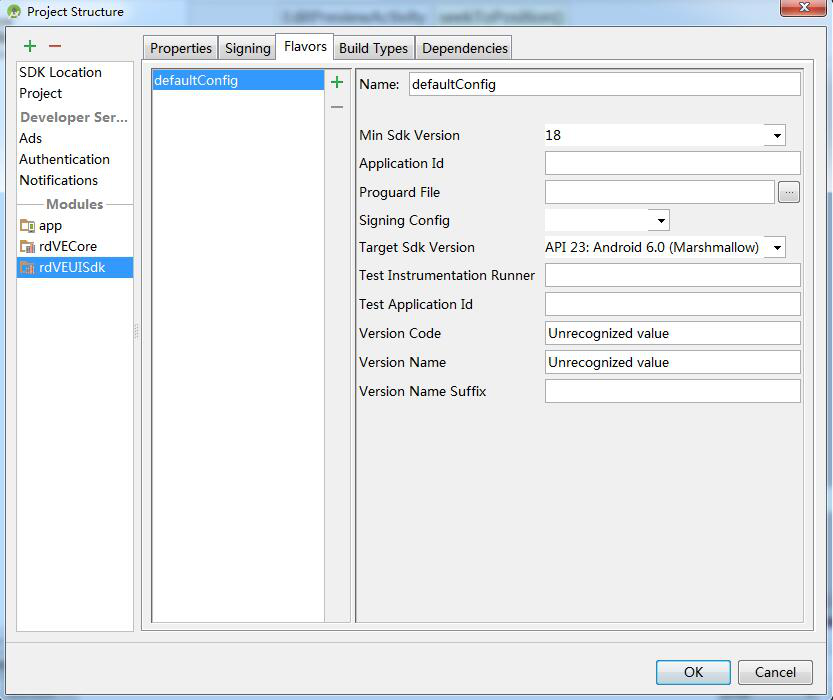833x700 pixels.
Task: Click the Test Instrumentation Runner field
Action: (673, 276)
